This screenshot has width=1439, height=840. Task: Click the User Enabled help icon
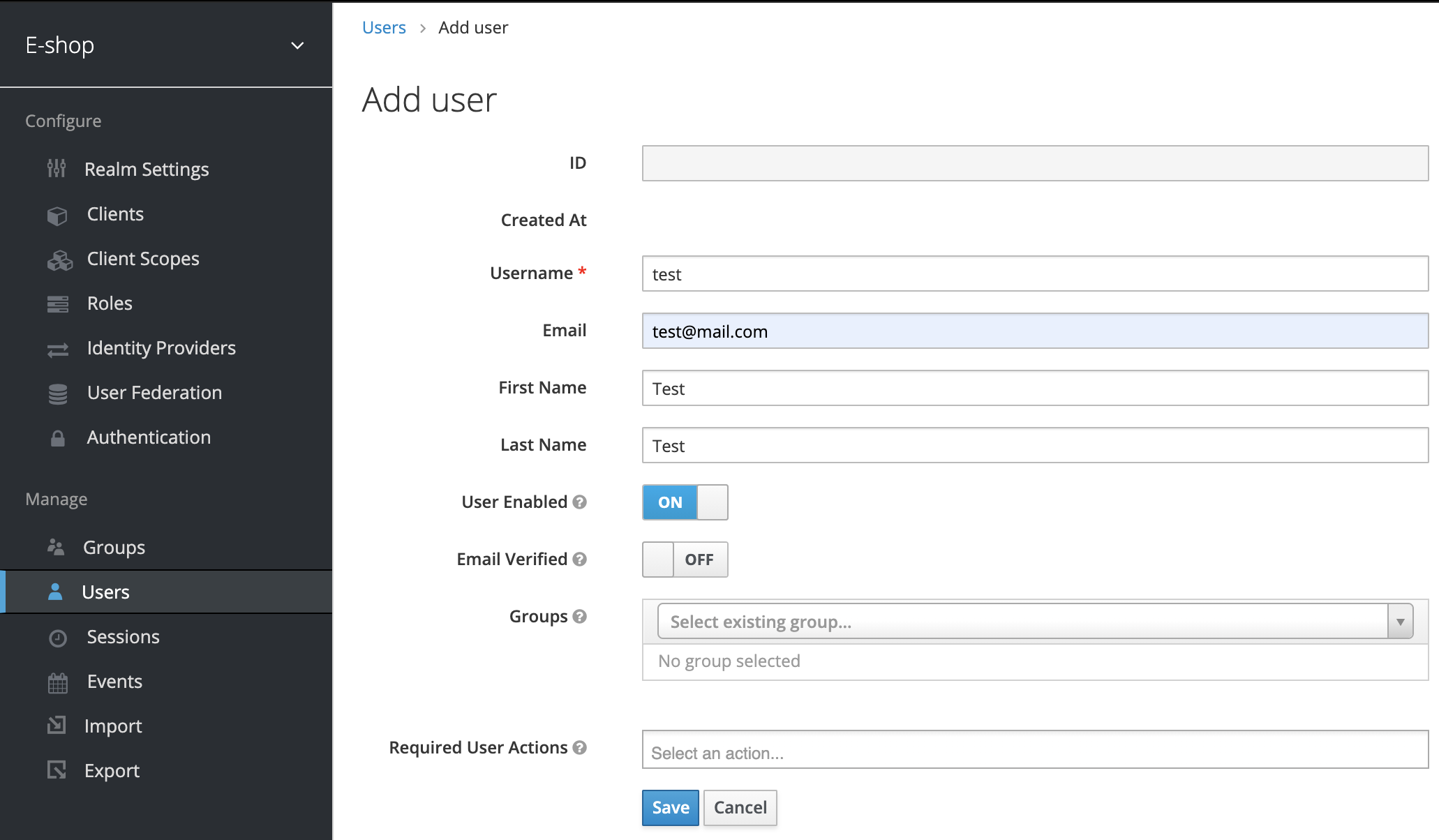coord(579,502)
